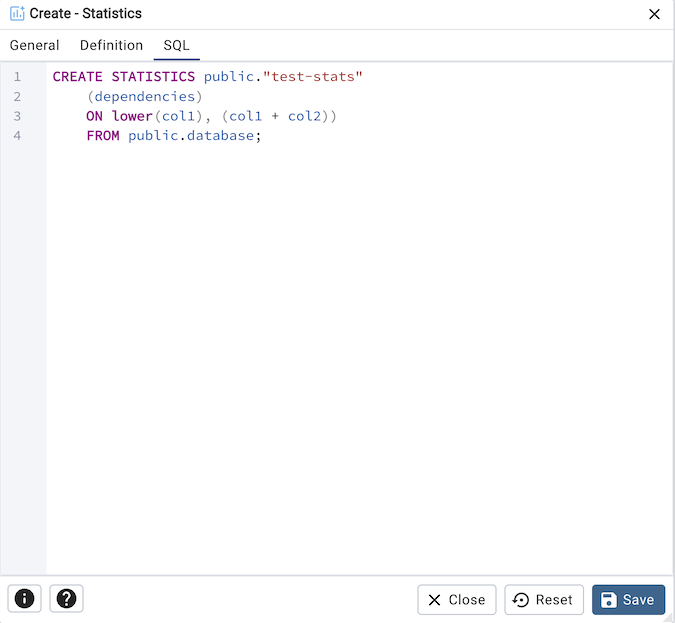Open help with the question mark icon
The width and height of the screenshot is (675, 623).
[x=66, y=598]
